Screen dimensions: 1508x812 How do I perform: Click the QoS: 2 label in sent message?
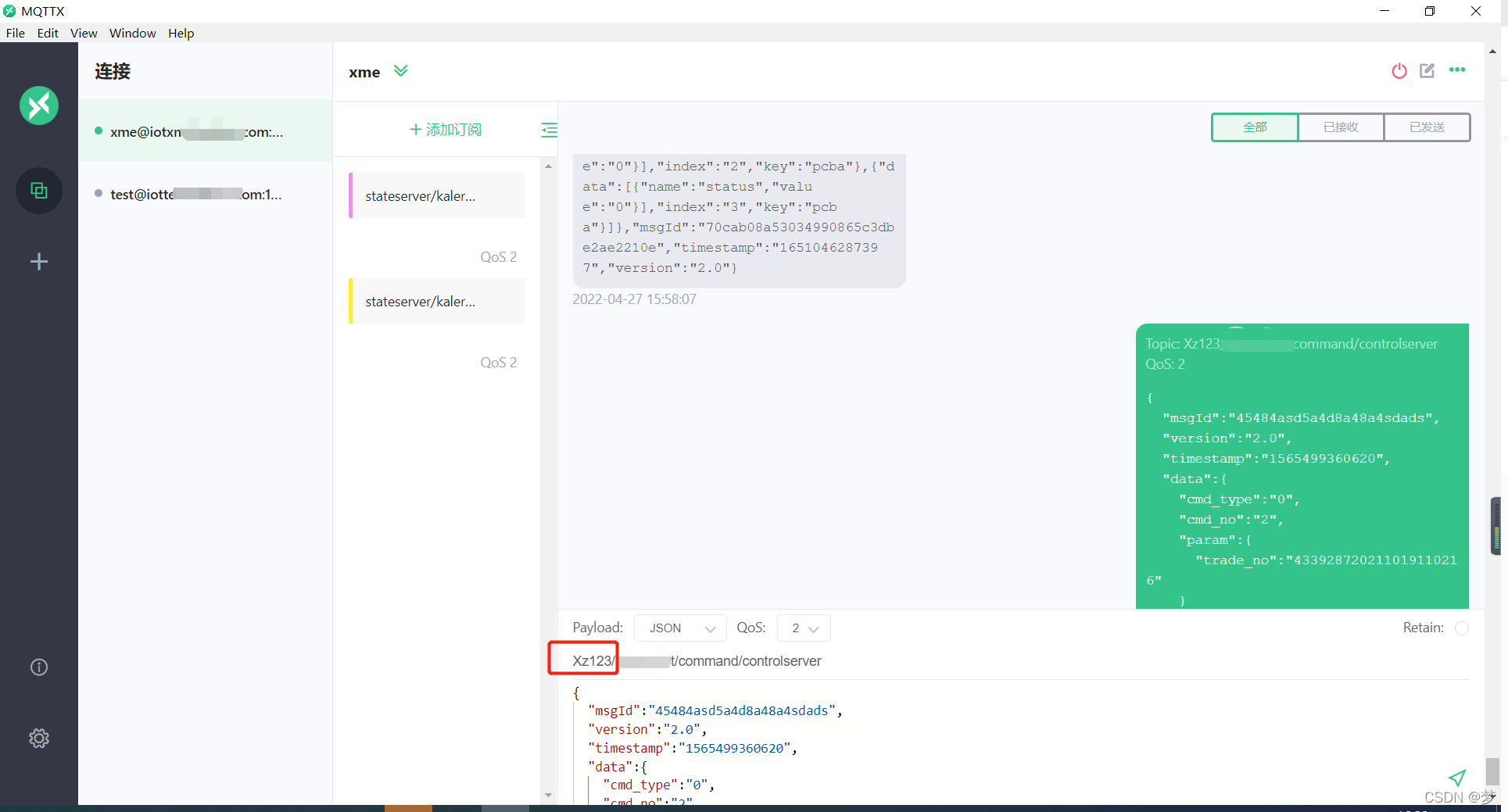[x=1165, y=364]
